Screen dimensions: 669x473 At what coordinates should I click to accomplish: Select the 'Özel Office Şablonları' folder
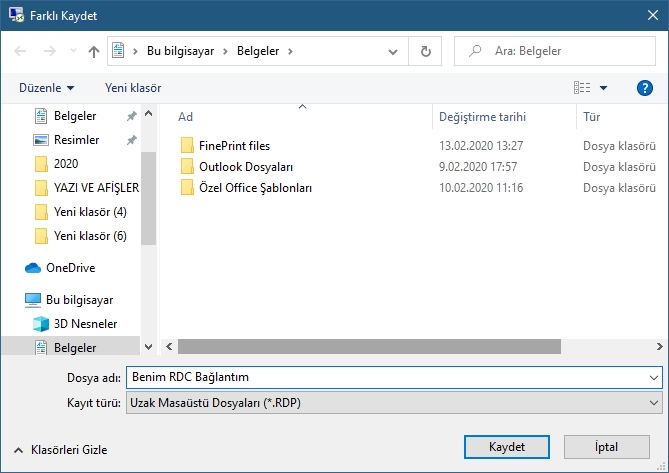(x=255, y=188)
